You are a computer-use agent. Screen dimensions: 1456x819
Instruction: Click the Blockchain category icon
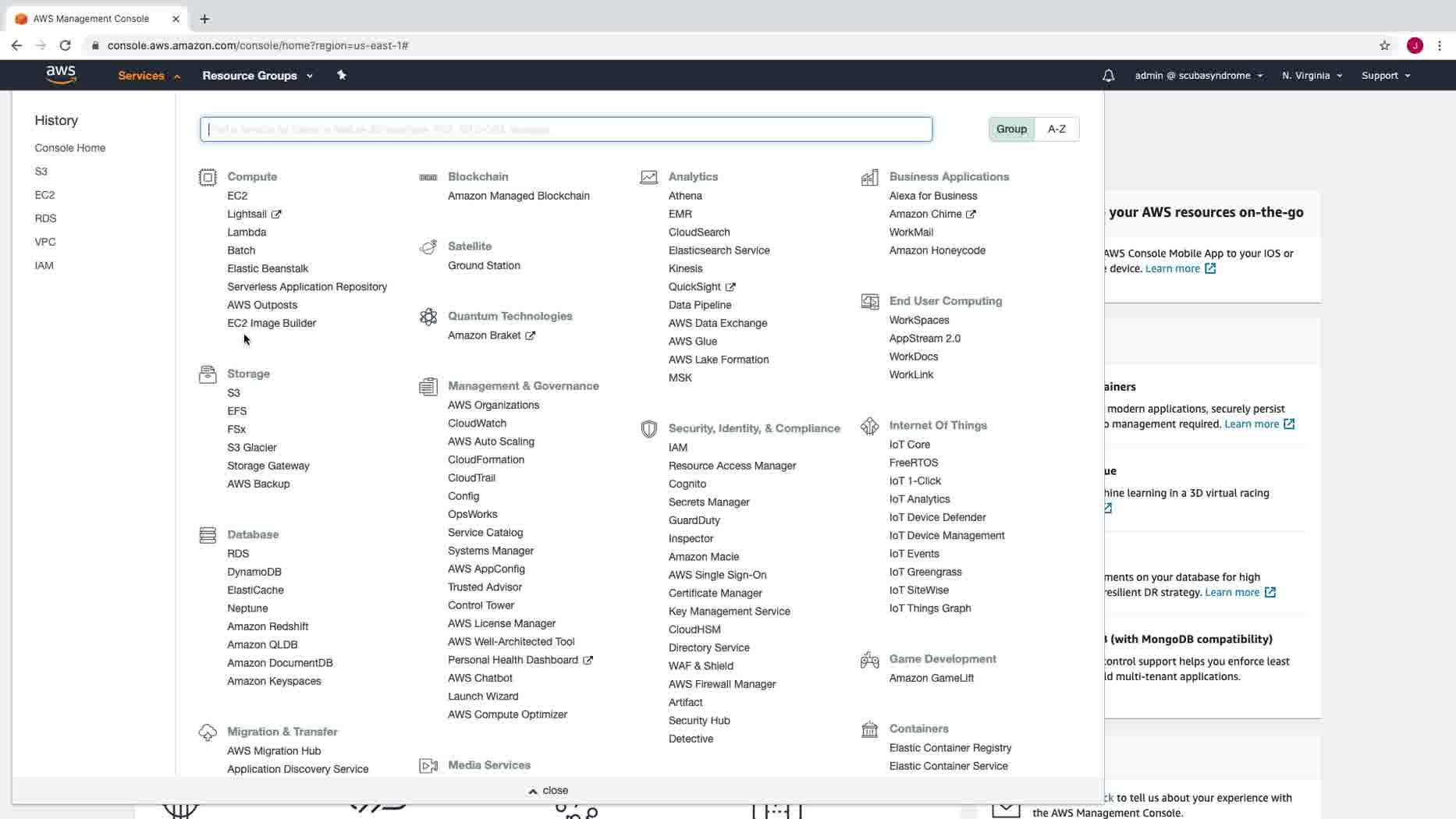point(428,177)
